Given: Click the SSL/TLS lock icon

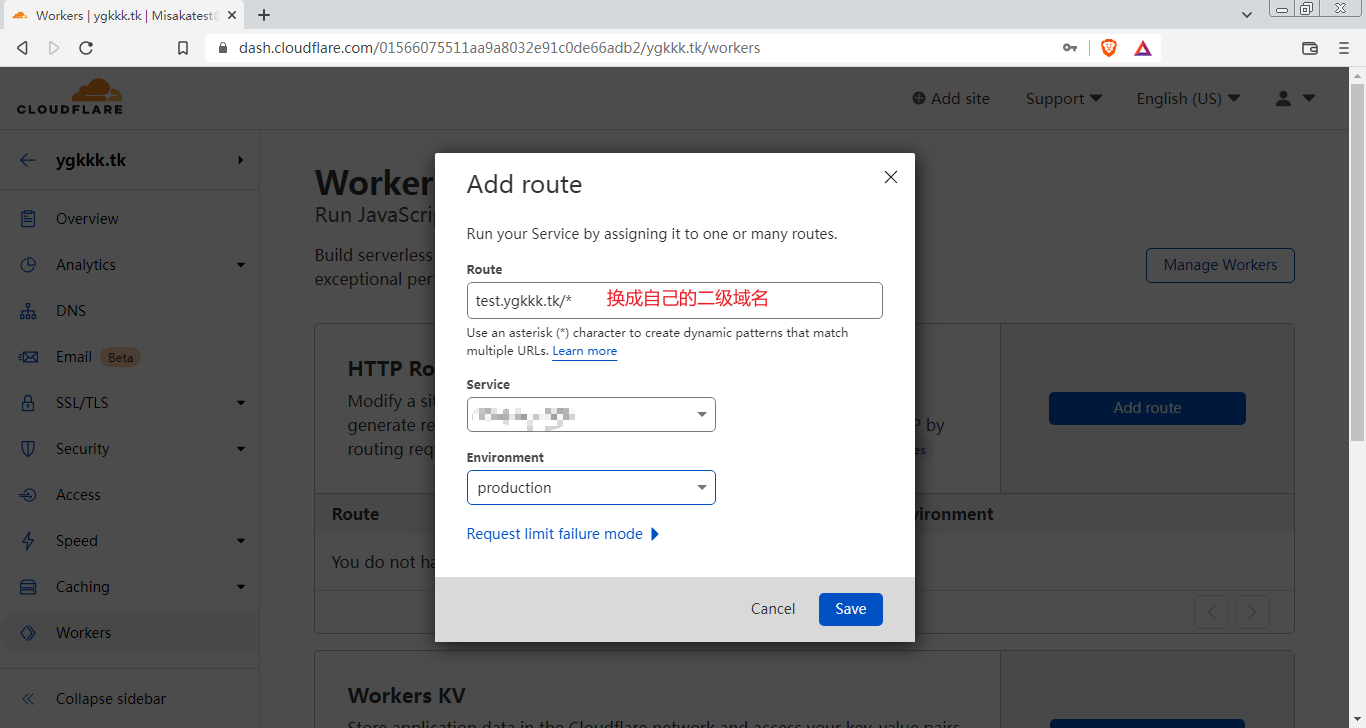Looking at the screenshot, I should pyautogui.click(x=28, y=403).
